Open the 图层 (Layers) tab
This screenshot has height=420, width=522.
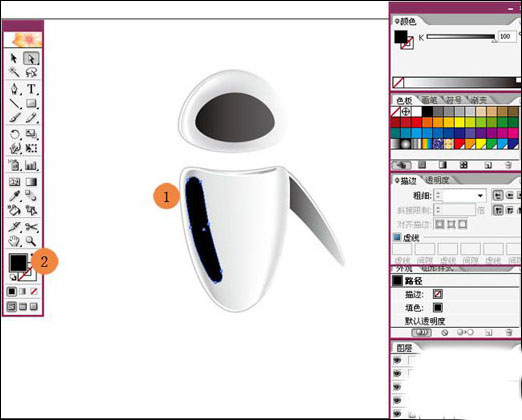pyautogui.click(x=404, y=348)
